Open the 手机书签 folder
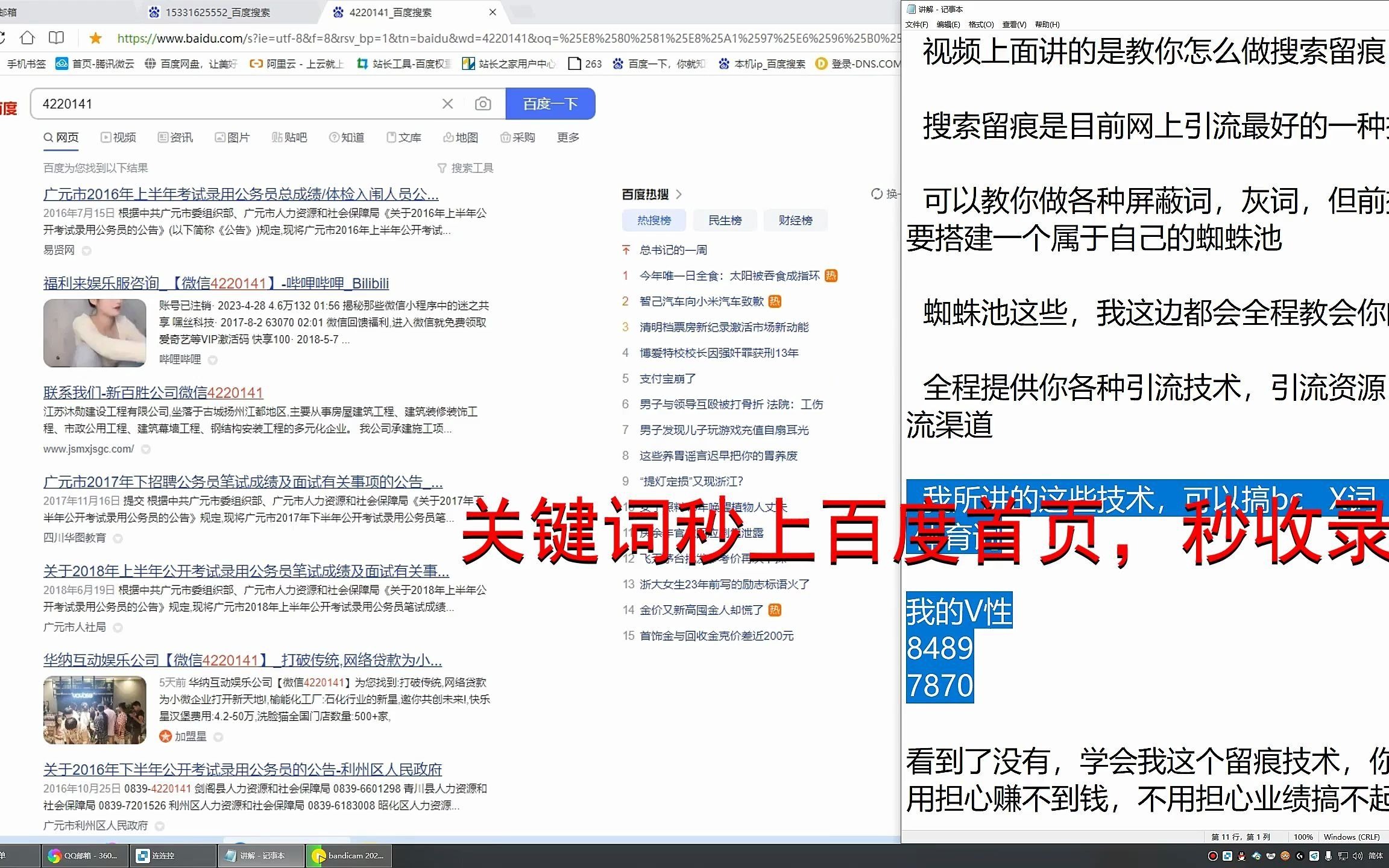 pyautogui.click(x=26, y=64)
